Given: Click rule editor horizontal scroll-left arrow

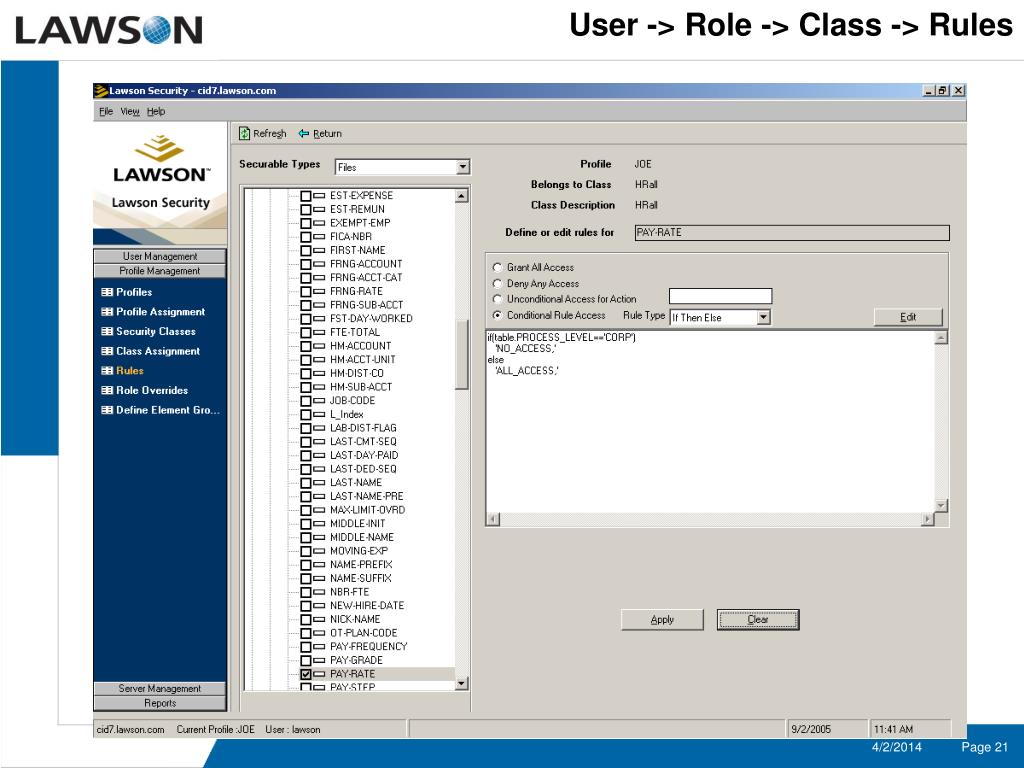Looking at the screenshot, I should [494, 519].
